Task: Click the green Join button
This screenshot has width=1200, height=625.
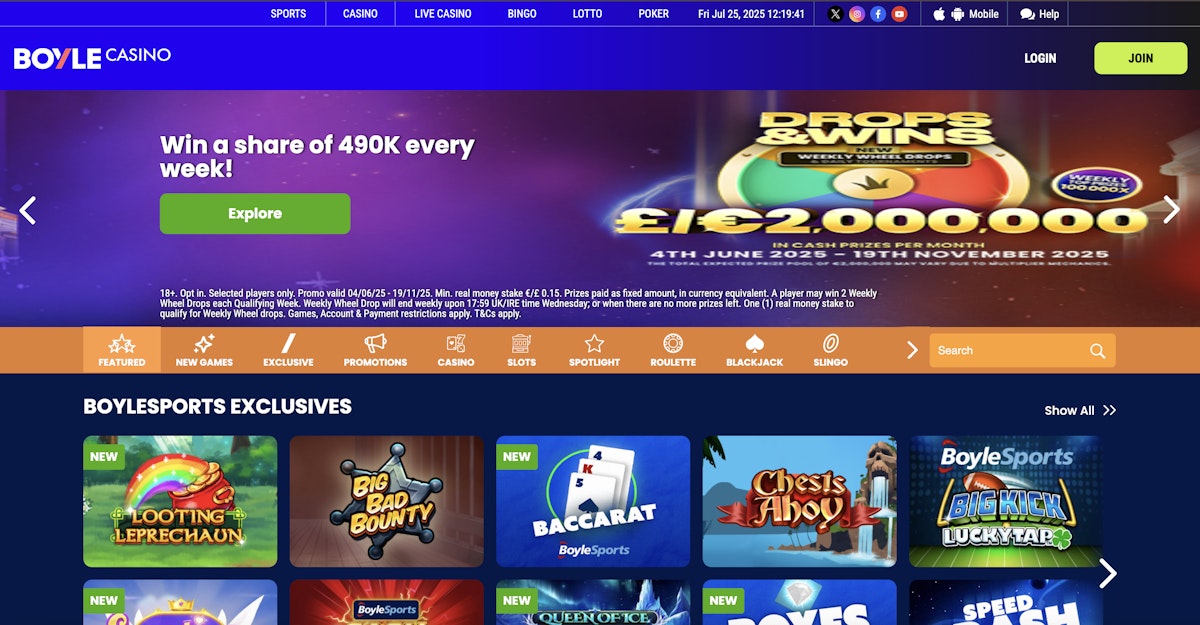Action: 1140,58
